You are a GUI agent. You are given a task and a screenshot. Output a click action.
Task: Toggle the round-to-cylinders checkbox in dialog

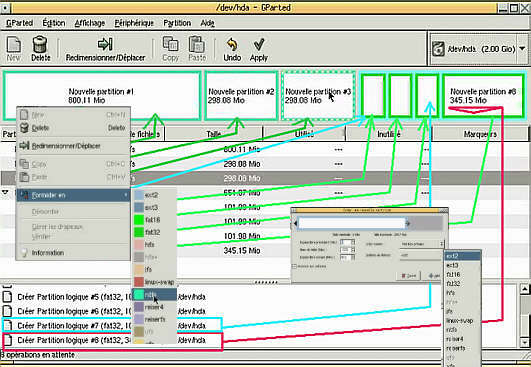pyautogui.click(x=294, y=266)
